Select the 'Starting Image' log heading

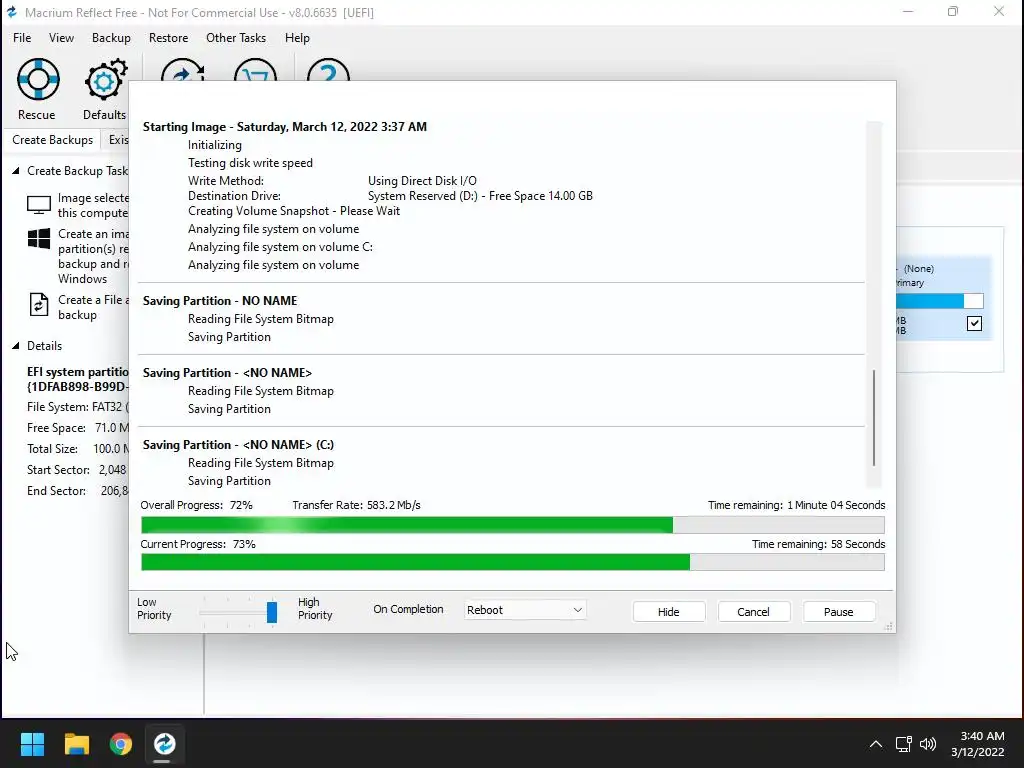[285, 127]
